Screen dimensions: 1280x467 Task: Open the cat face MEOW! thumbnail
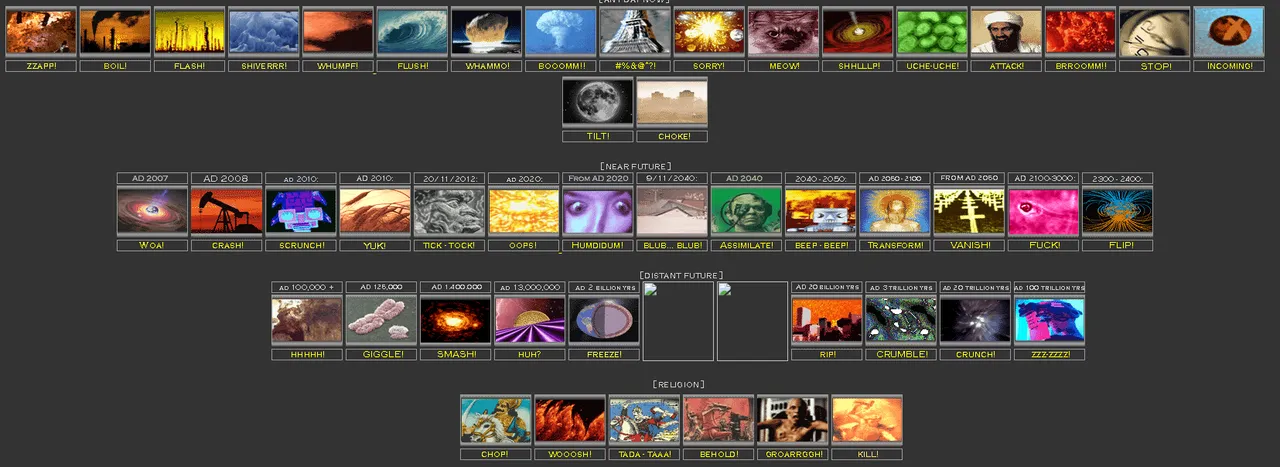click(x=783, y=32)
